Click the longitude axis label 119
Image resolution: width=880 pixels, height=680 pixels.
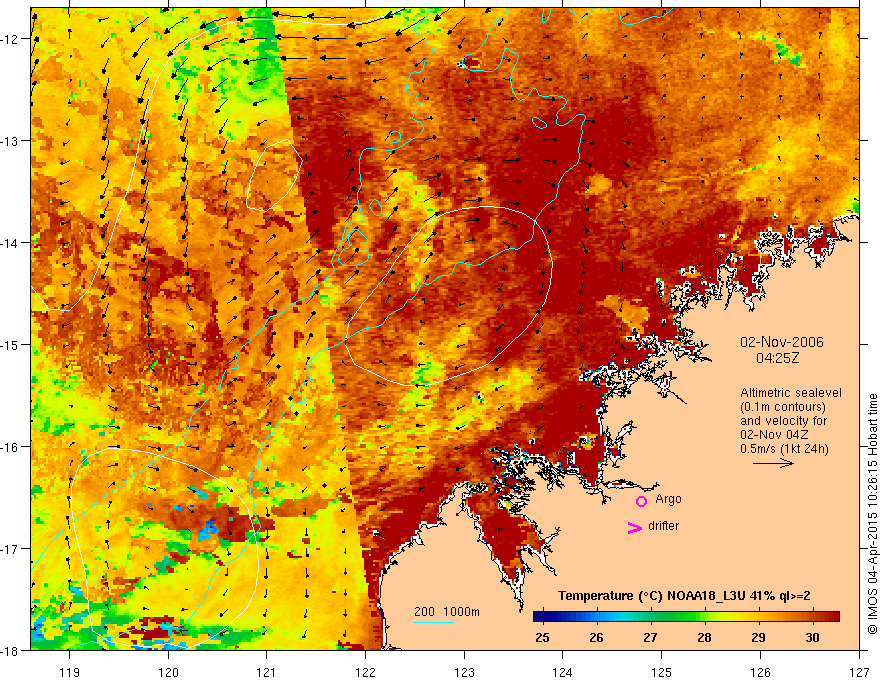[69, 672]
